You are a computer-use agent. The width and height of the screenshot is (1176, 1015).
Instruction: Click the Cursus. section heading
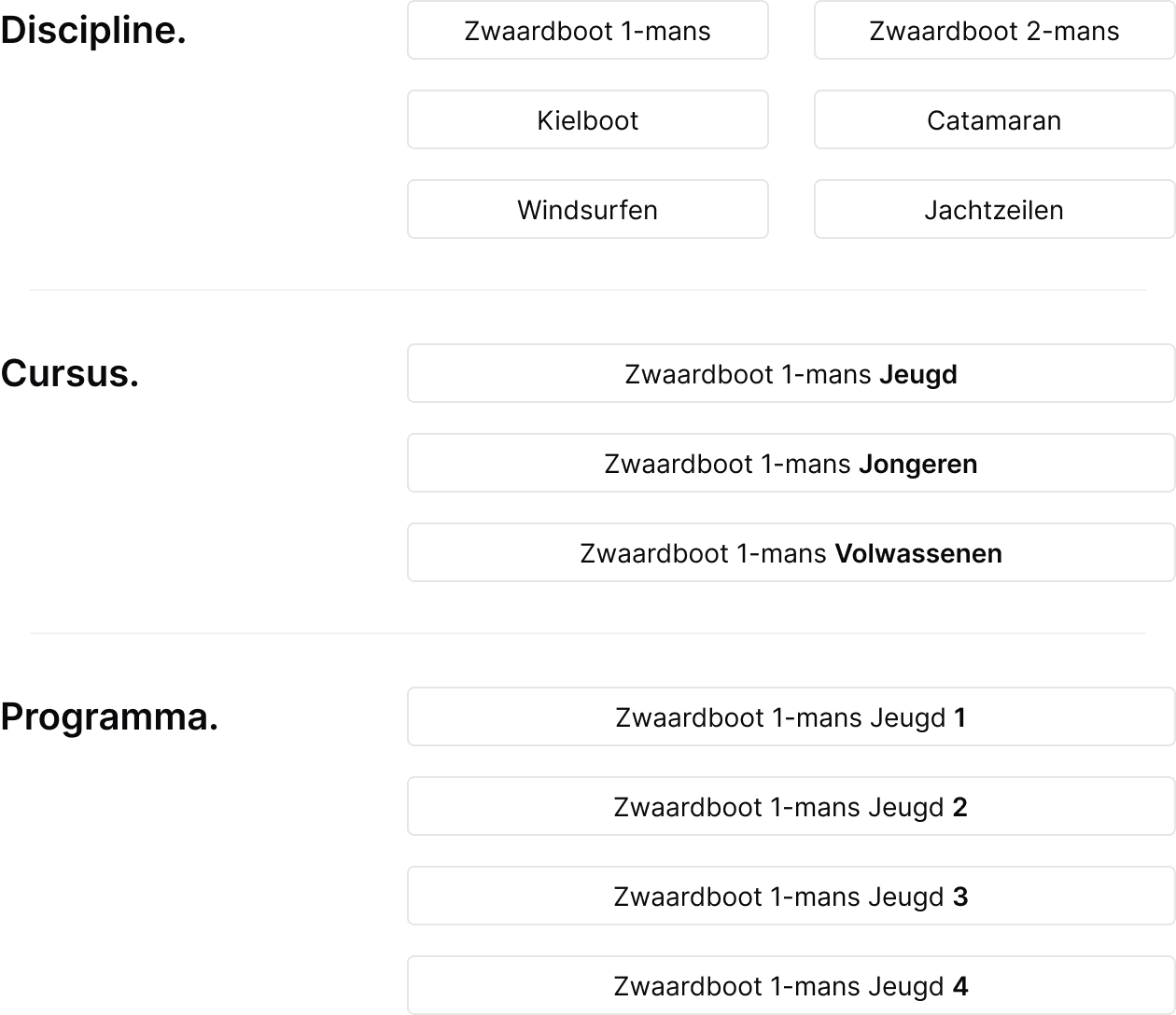pos(70,374)
